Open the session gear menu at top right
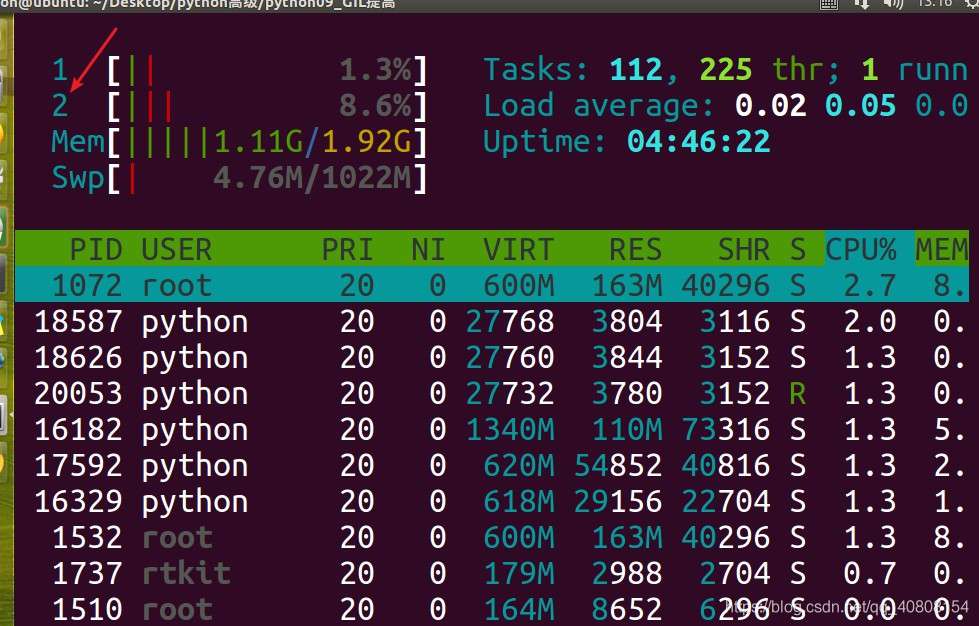 [x=970, y=5]
